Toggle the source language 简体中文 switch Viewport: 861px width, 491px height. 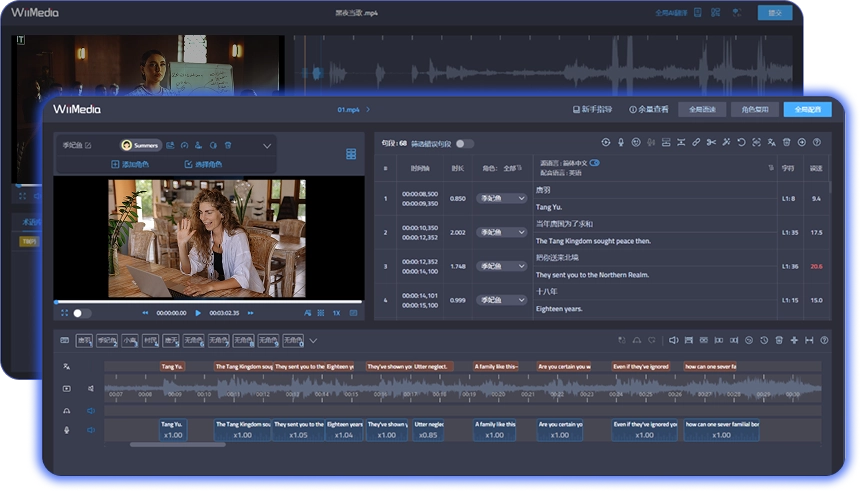coord(595,162)
